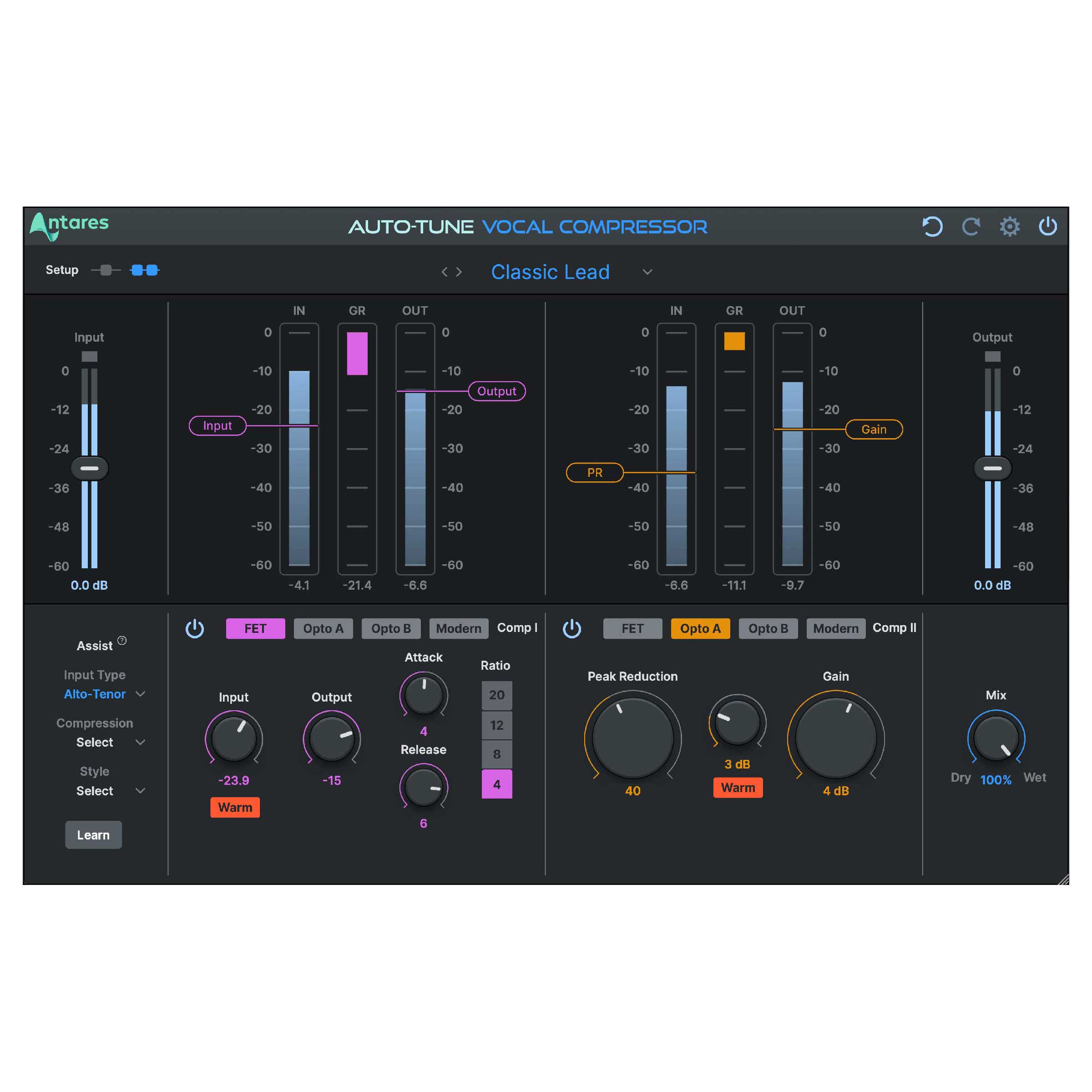Click the Comp I output value -15
The image size is (1092, 1092).
pos(332,781)
